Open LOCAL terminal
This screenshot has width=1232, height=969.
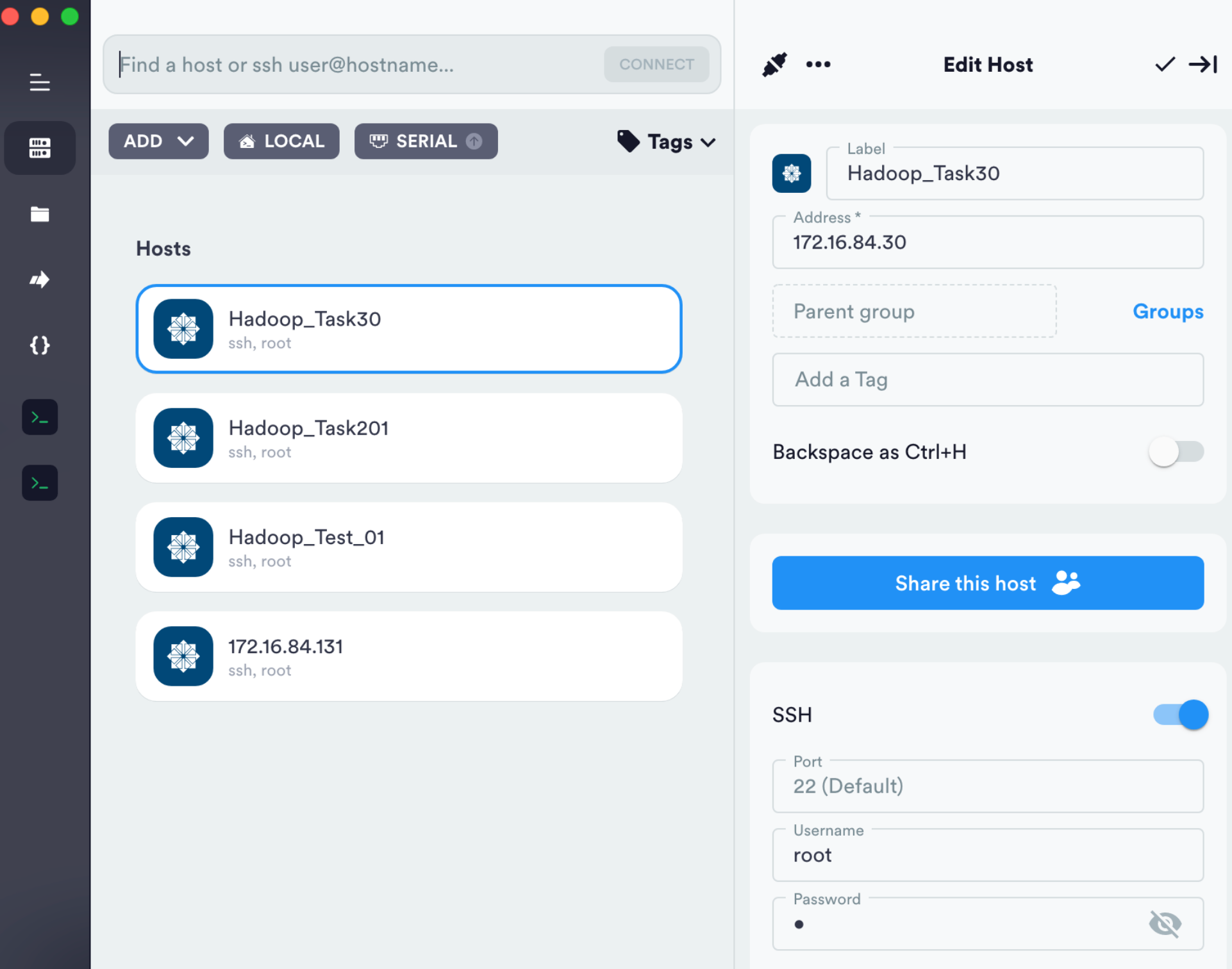point(281,141)
